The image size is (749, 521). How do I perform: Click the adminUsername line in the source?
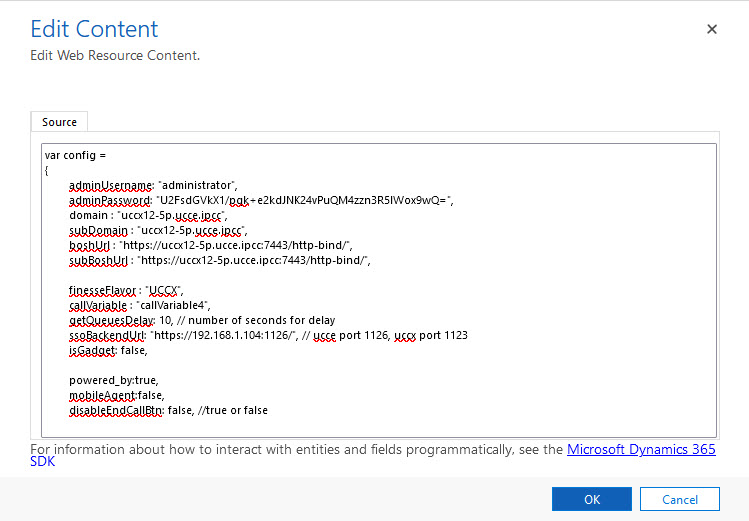tap(152, 185)
